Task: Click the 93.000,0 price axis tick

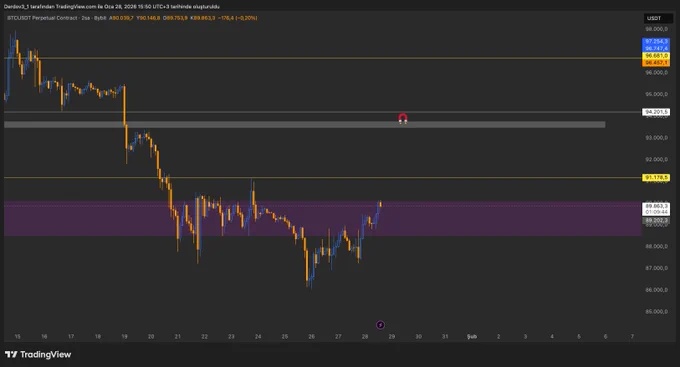Action: tap(657, 138)
